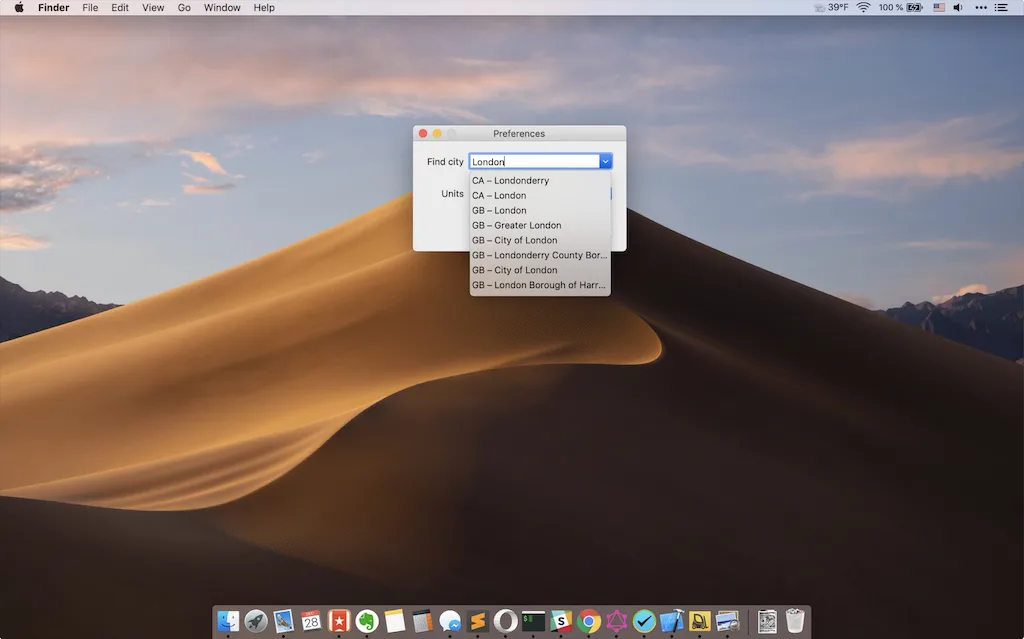1024x639 pixels.
Task: Click inside the Find city text field
Action: [x=534, y=161]
